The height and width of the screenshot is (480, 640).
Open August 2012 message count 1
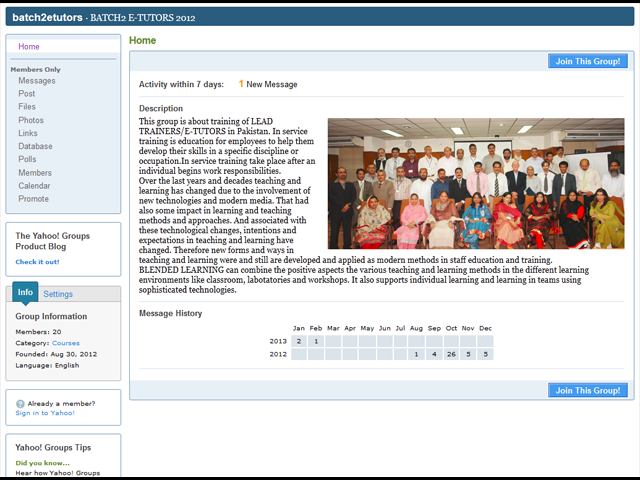pos(416,354)
